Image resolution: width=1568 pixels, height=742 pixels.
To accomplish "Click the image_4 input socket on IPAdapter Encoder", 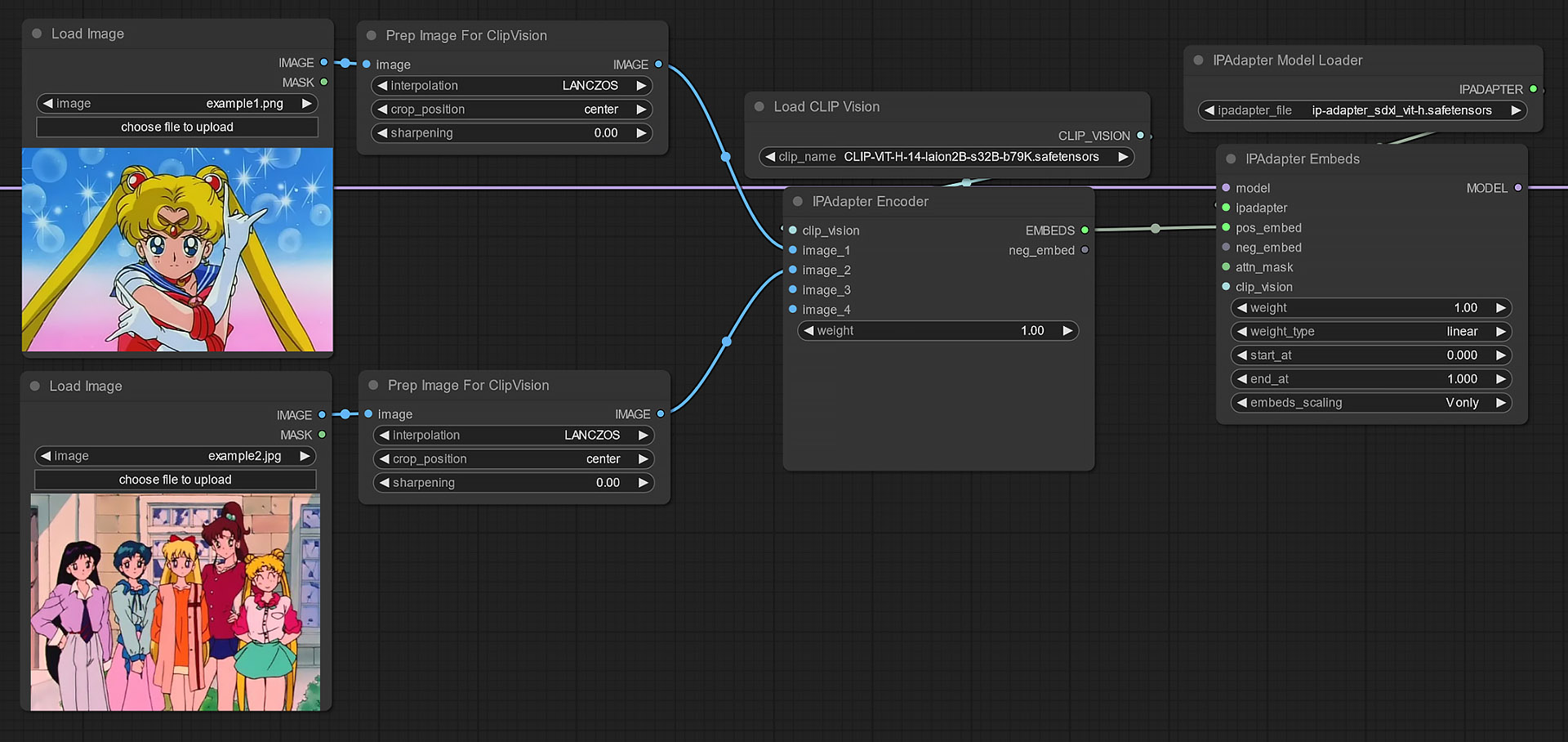I will (x=793, y=309).
